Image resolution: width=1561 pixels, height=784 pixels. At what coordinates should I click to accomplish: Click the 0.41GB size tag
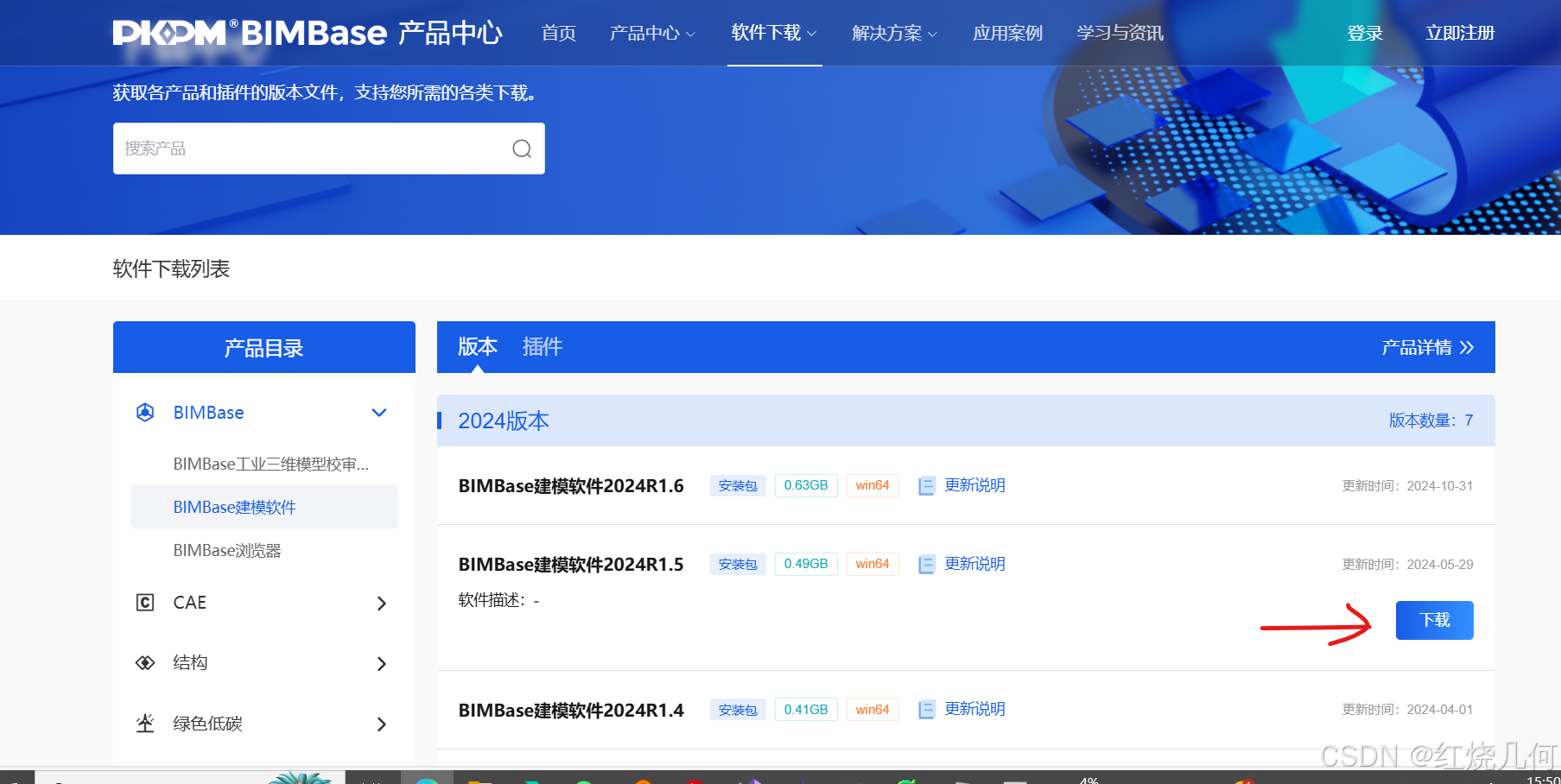pyautogui.click(x=806, y=710)
